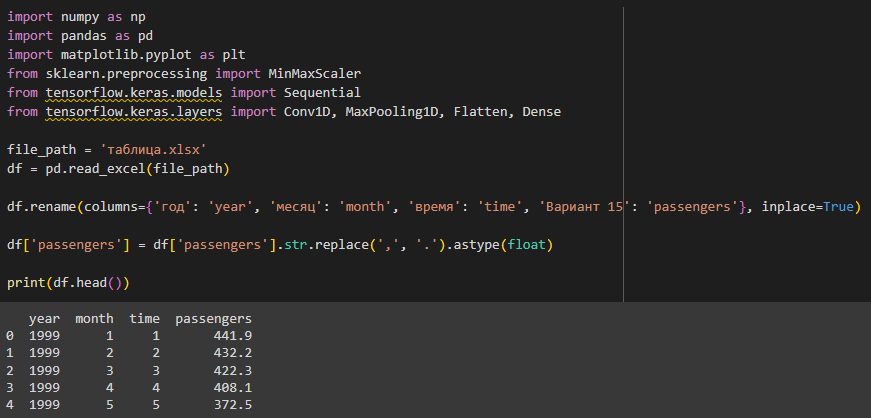Click the 'year' output column header
This screenshot has width=871, height=418.
pos(44,319)
